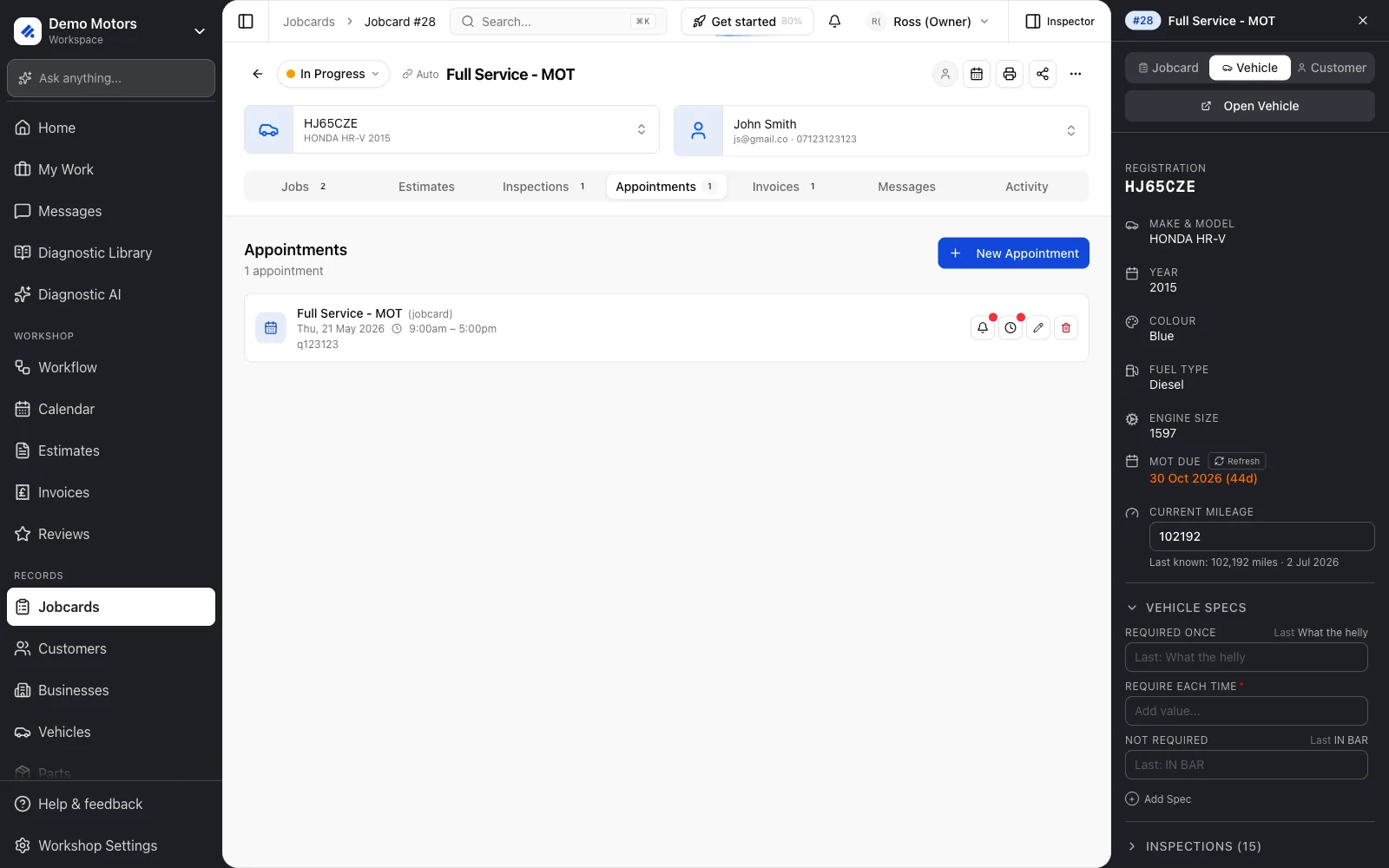
Task: Click the vehicle car icon for HJ65CZE
Action: (269, 129)
